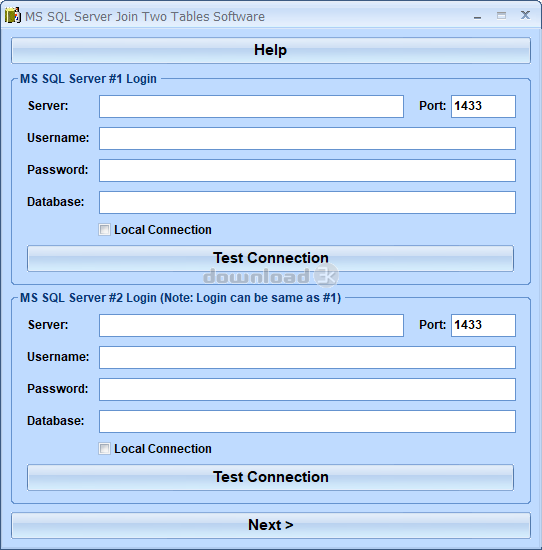Select the Database field for Server #2
542x550 pixels.
coord(307,421)
